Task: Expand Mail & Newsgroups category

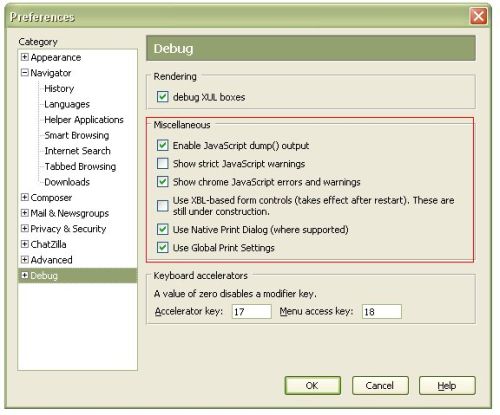Action: [x=24, y=213]
